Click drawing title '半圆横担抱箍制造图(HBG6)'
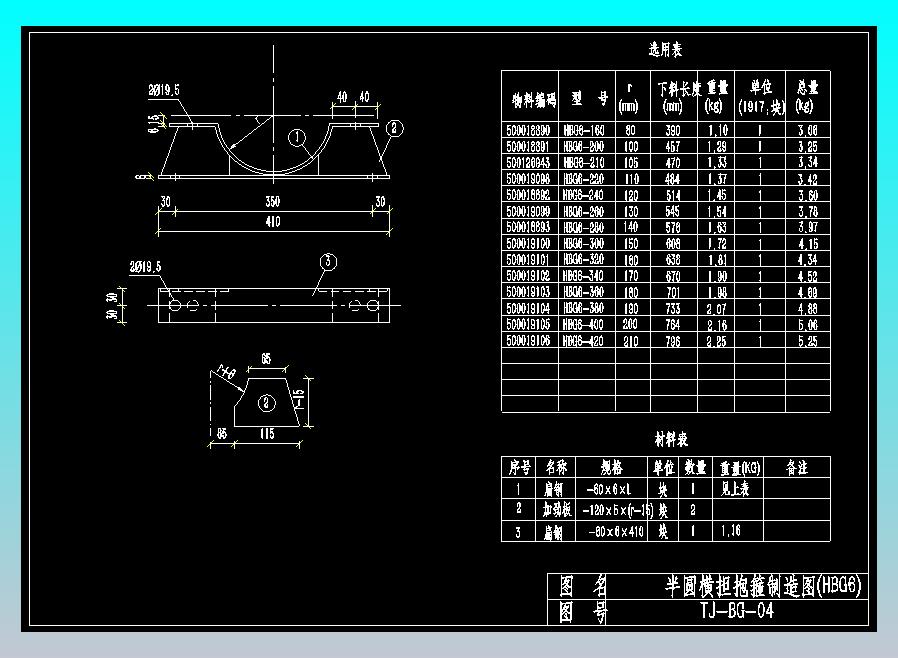 pos(763,586)
